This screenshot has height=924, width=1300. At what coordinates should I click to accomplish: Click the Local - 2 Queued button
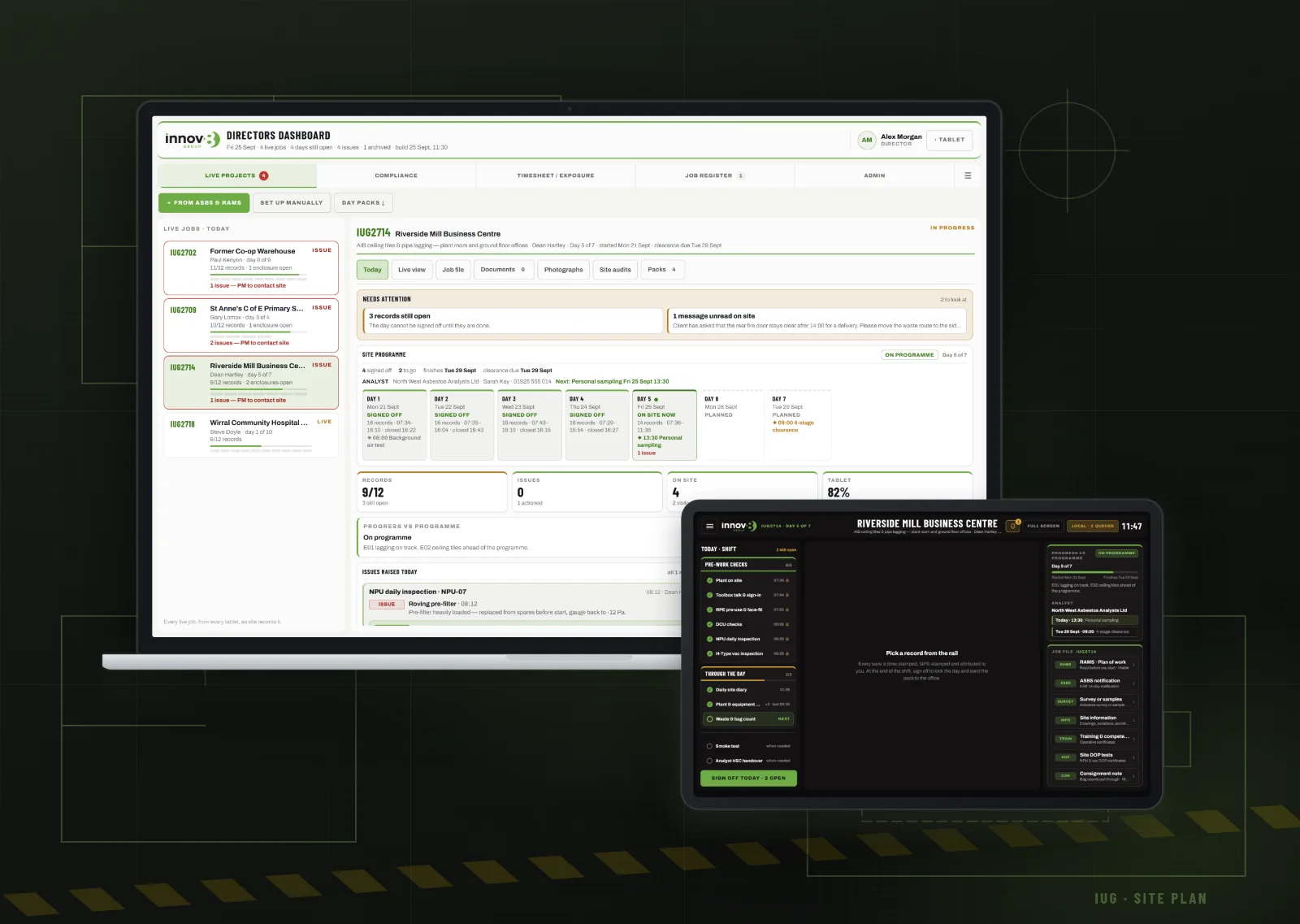[1093, 526]
